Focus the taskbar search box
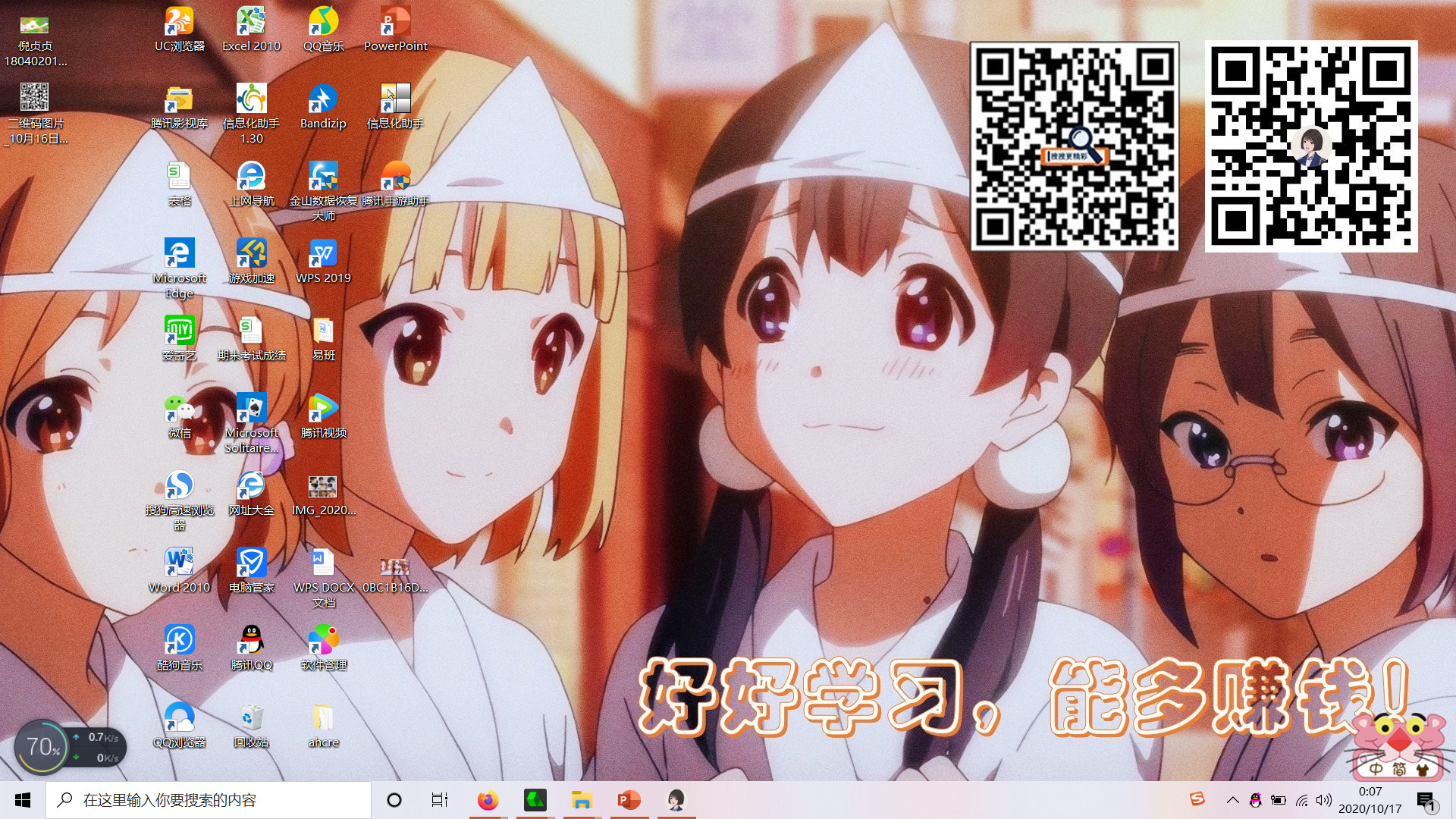The width and height of the screenshot is (1456, 819). 209,800
